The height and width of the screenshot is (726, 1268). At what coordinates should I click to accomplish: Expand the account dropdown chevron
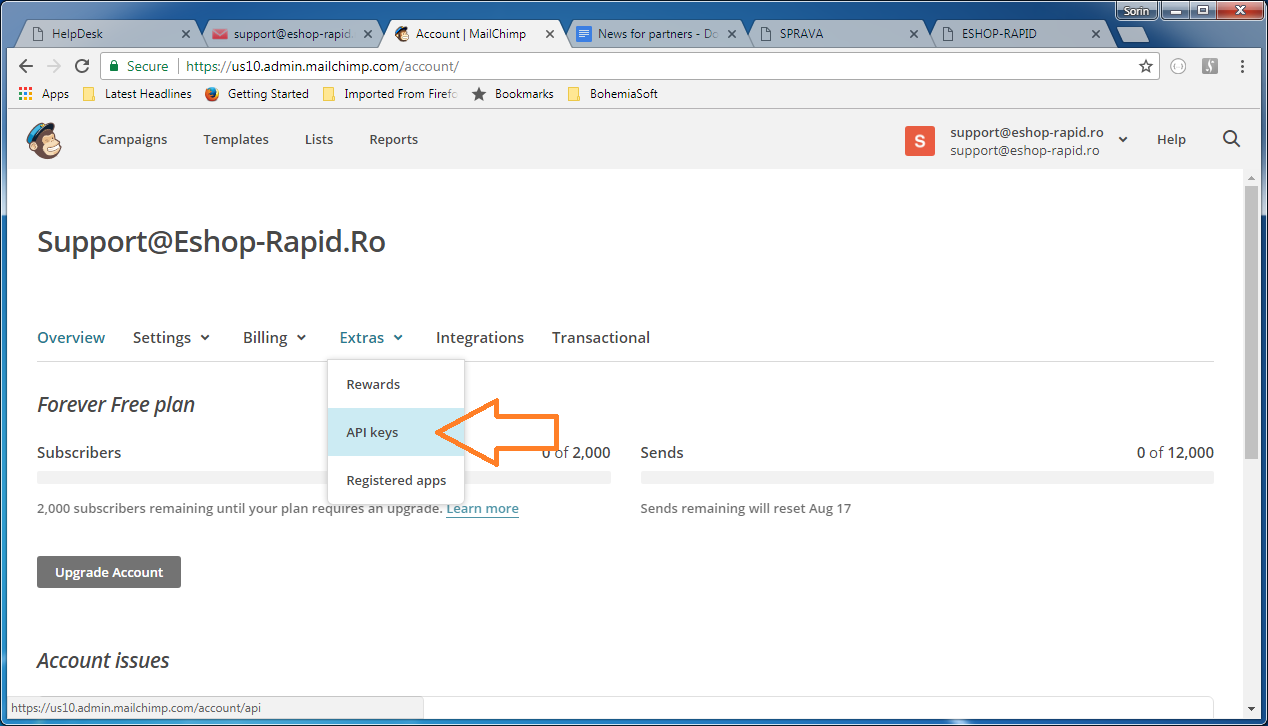pyautogui.click(x=1123, y=140)
